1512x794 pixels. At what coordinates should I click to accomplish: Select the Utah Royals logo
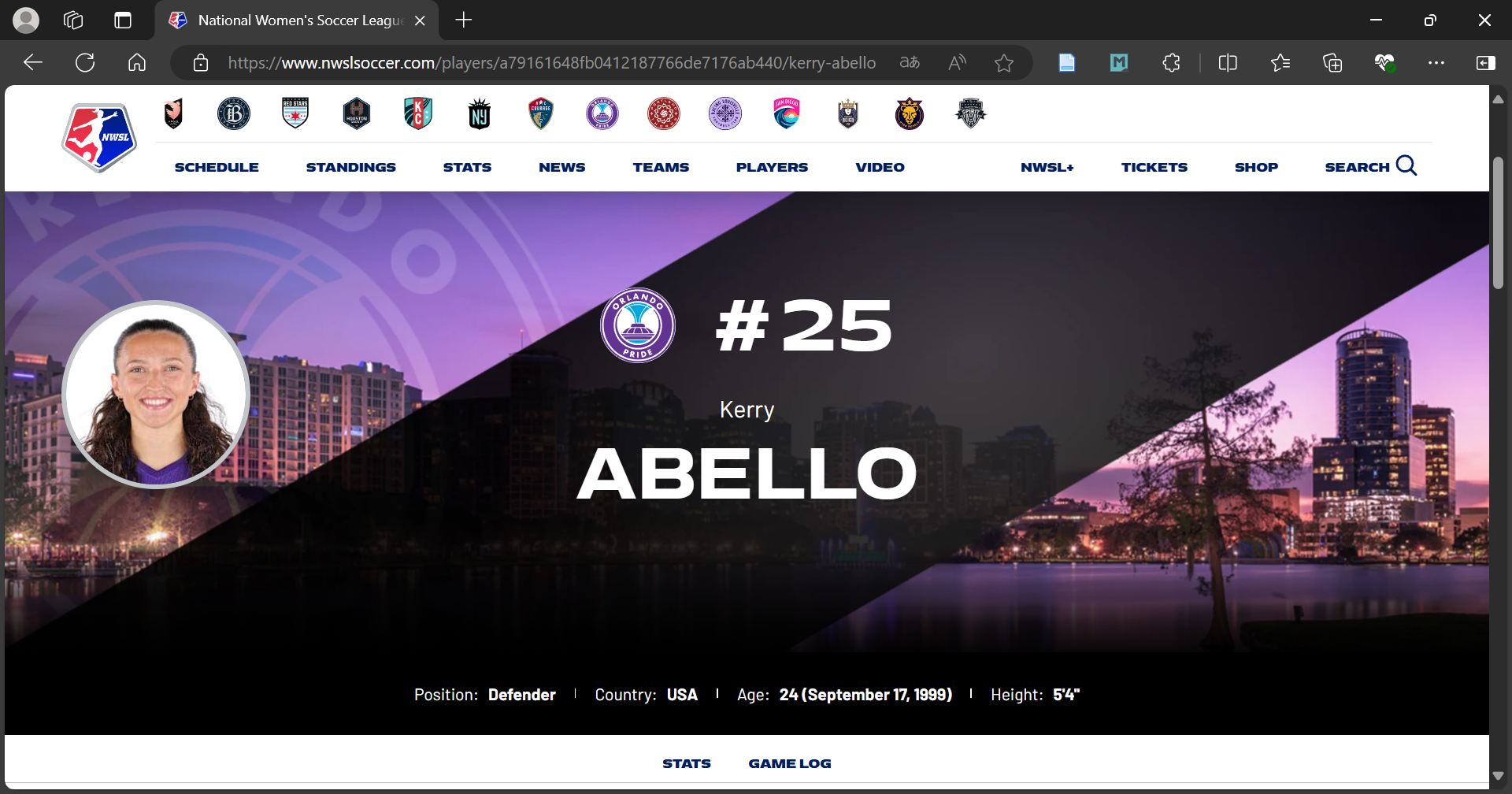(x=910, y=113)
